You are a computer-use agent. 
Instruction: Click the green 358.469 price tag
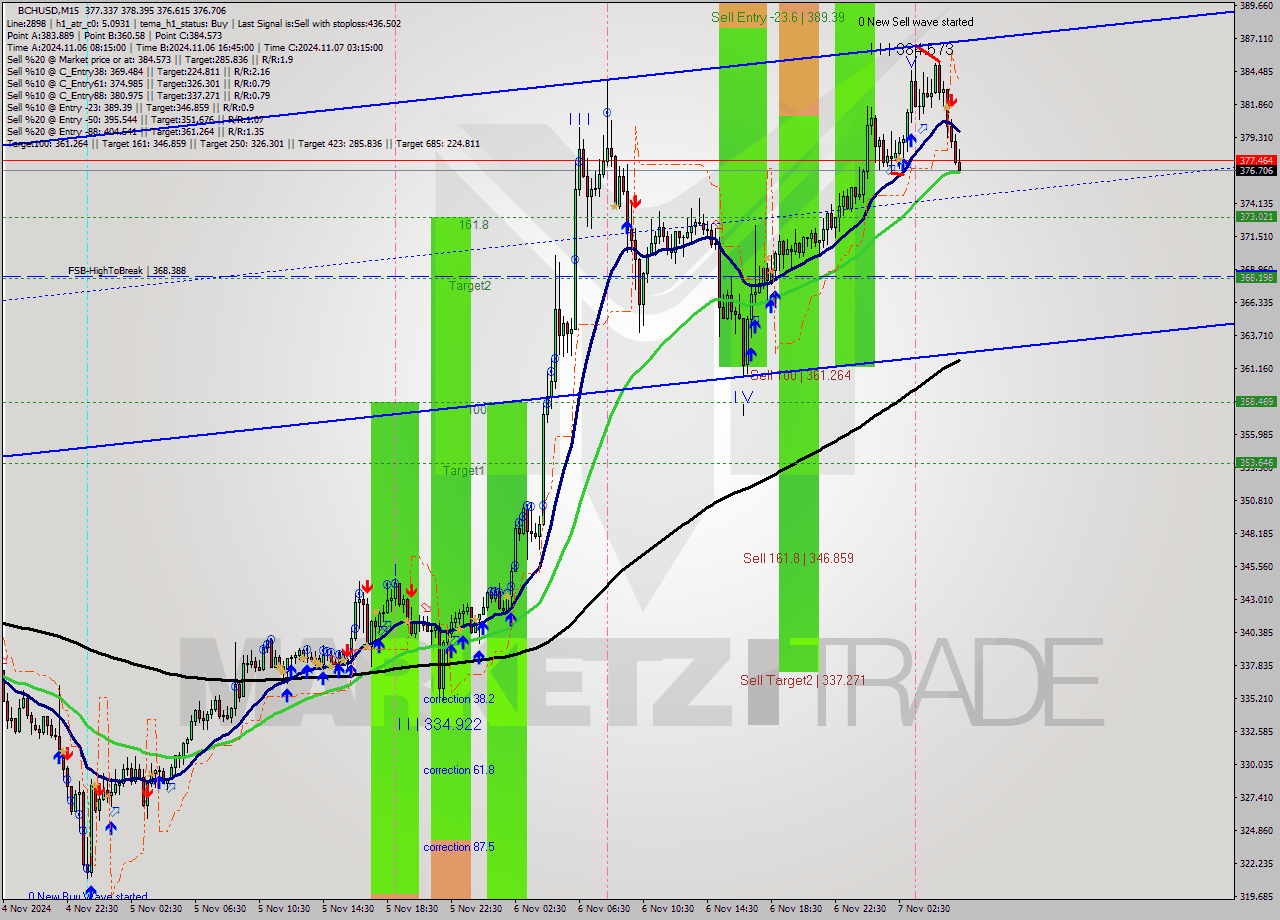point(1256,401)
